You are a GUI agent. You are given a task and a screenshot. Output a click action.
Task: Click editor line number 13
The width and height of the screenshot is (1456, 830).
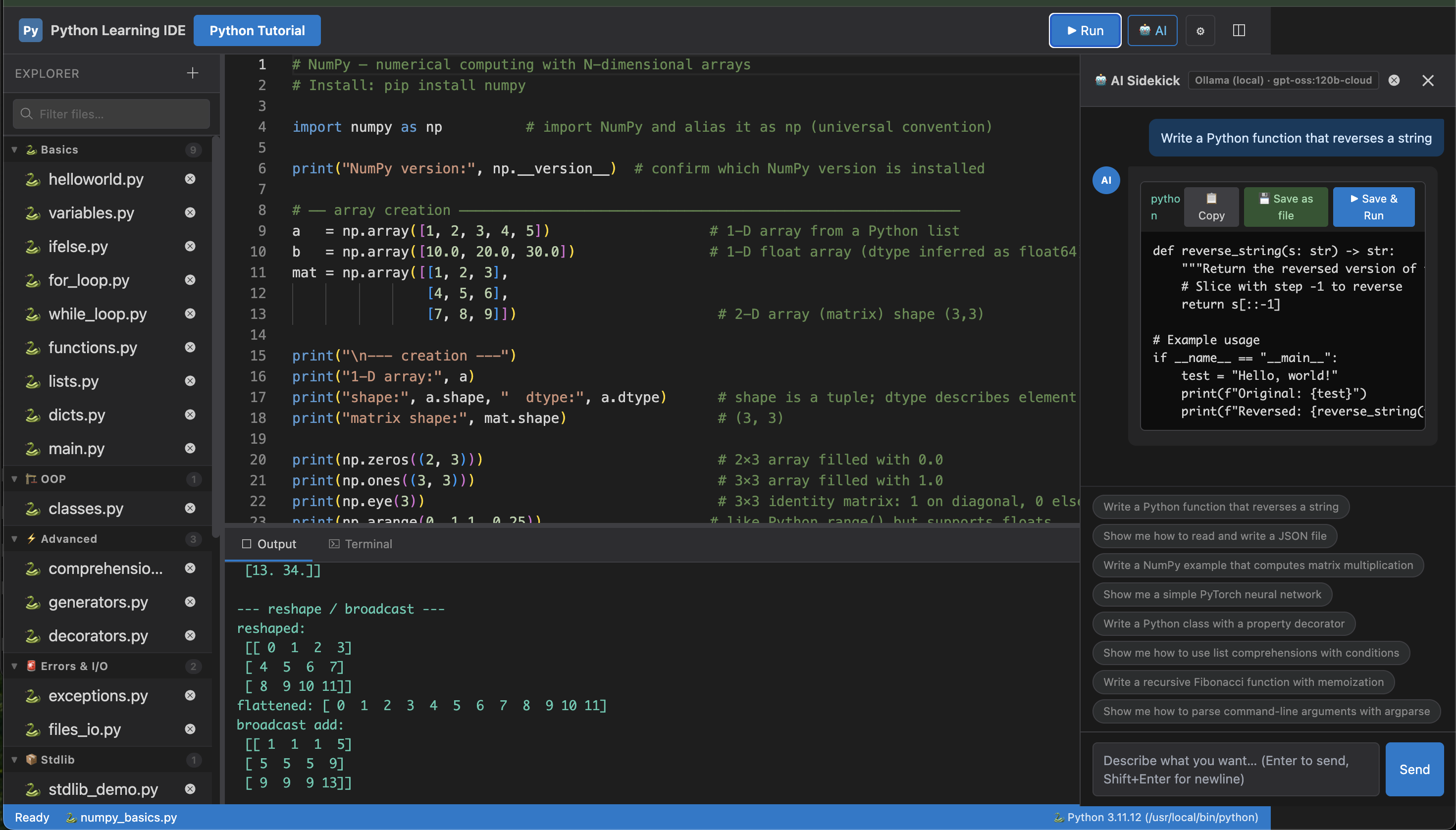258,314
